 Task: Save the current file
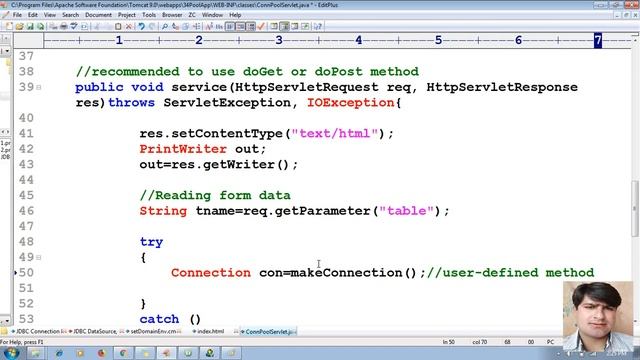30,26
